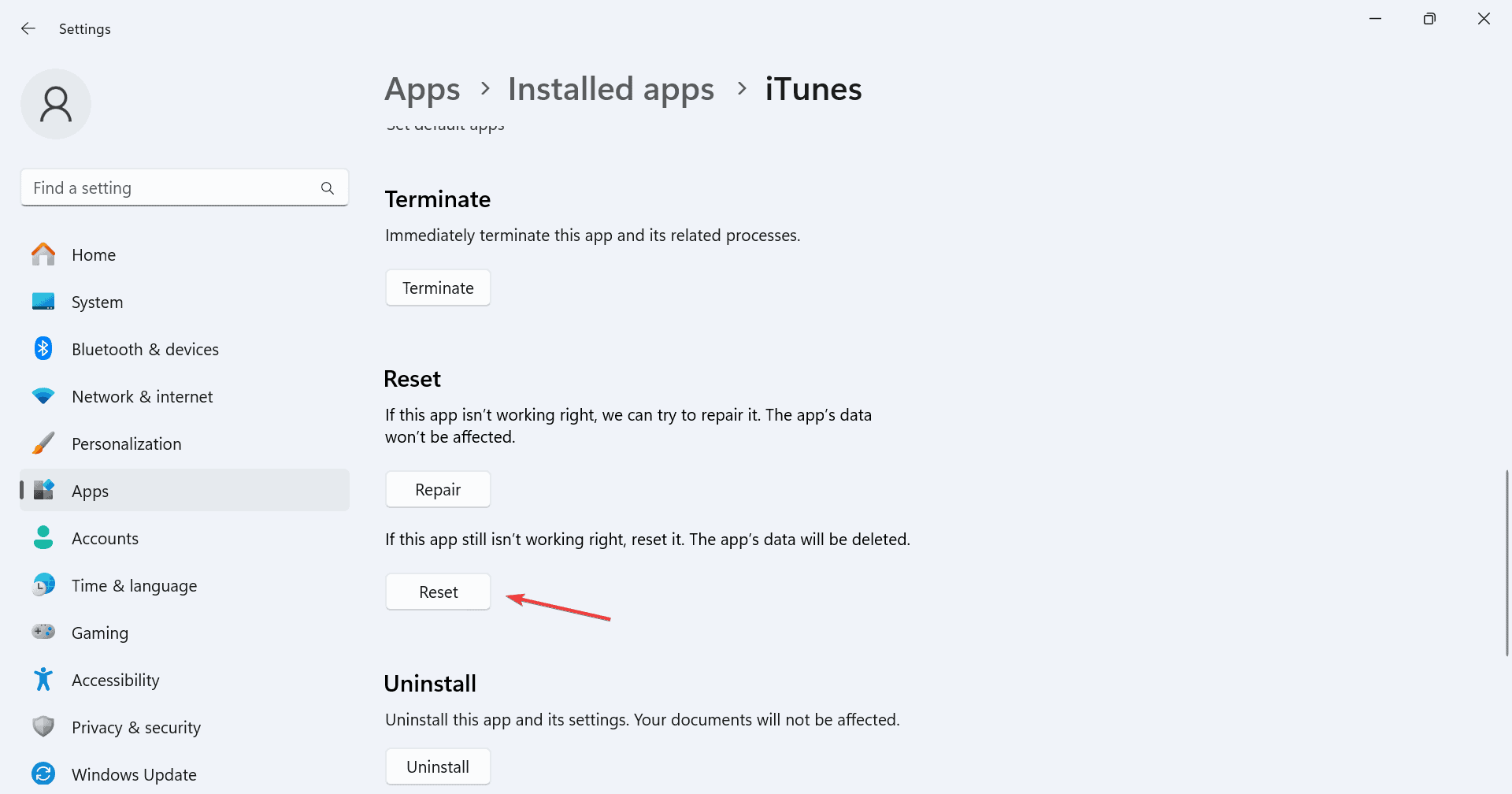Click the Privacy & security shield icon
The height and width of the screenshot is (794, 1512).
(43, 726)
